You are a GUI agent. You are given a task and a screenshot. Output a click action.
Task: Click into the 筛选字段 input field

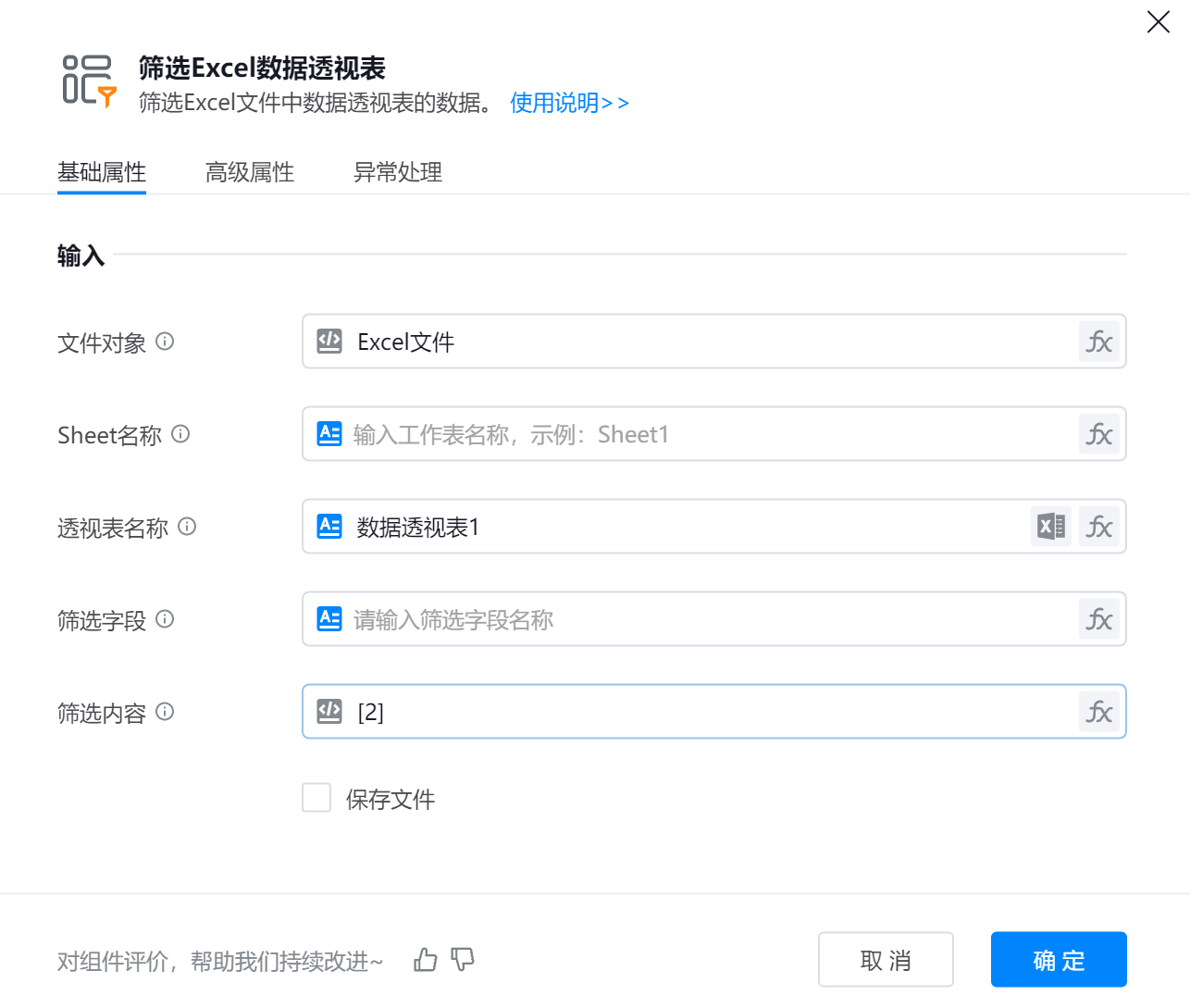click(x=703, y=619)
